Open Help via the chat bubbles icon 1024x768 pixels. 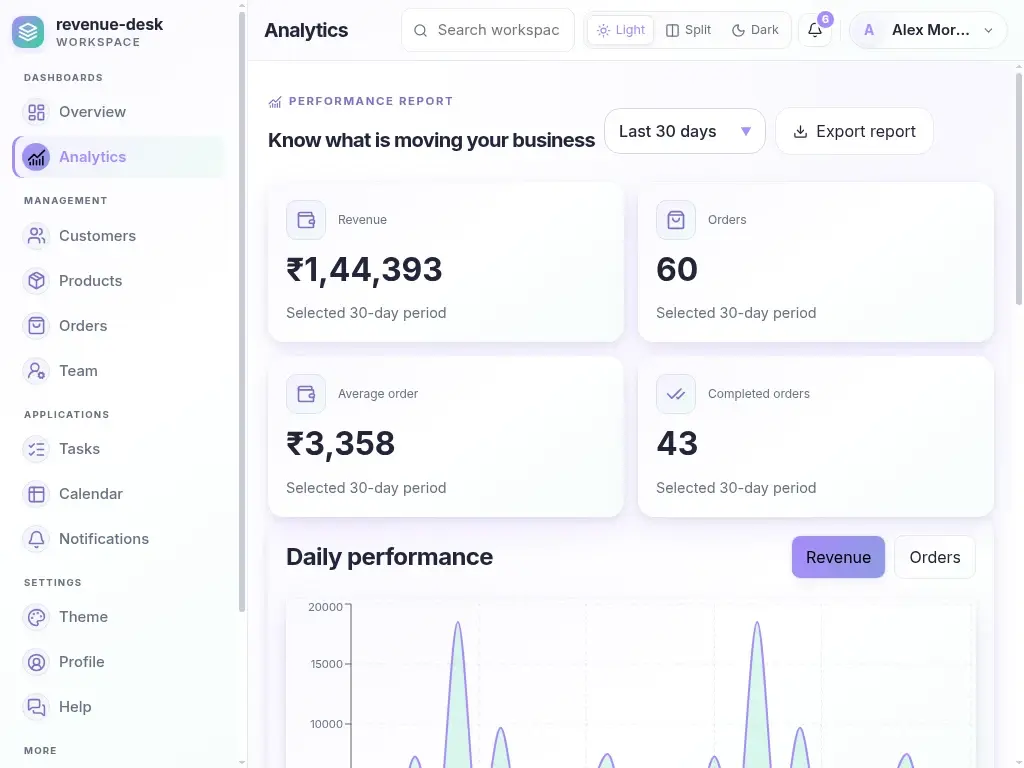pos(37,707)
